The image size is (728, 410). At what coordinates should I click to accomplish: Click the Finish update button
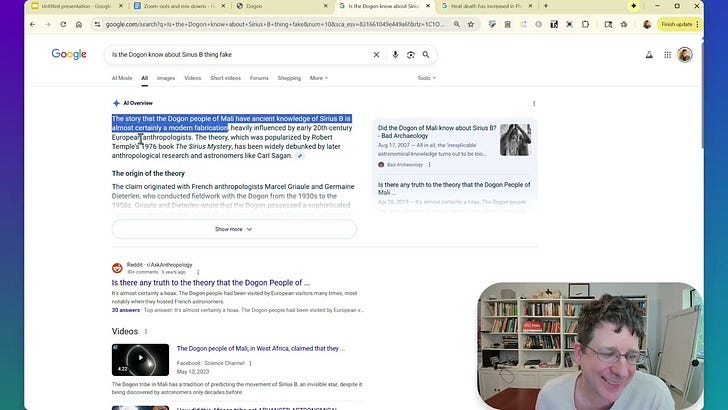pyautogui.click(x=676, y=24)
